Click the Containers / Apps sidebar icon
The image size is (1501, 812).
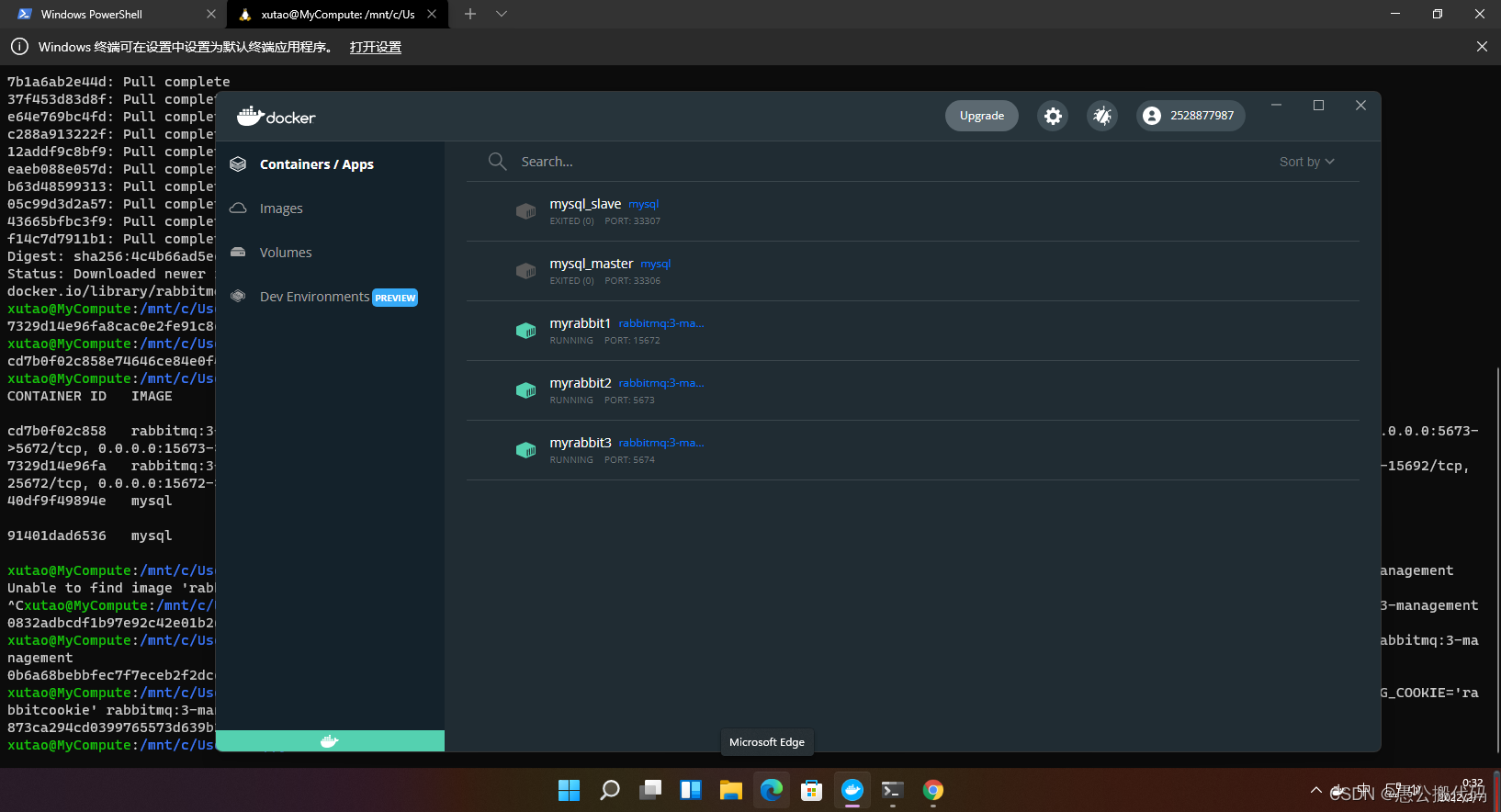click(238, 164)
